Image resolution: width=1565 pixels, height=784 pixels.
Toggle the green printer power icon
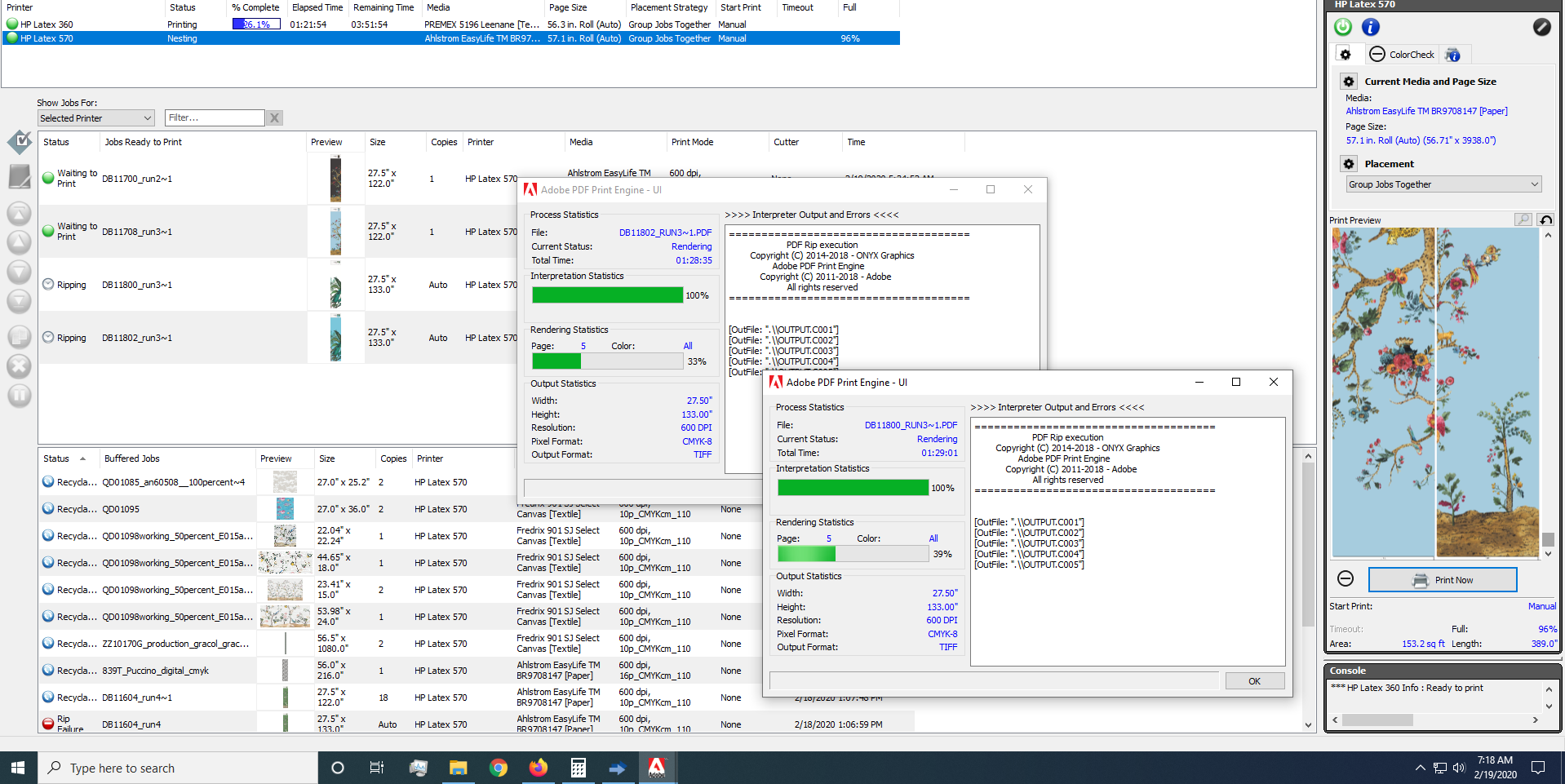click(x=1343, y=27)
